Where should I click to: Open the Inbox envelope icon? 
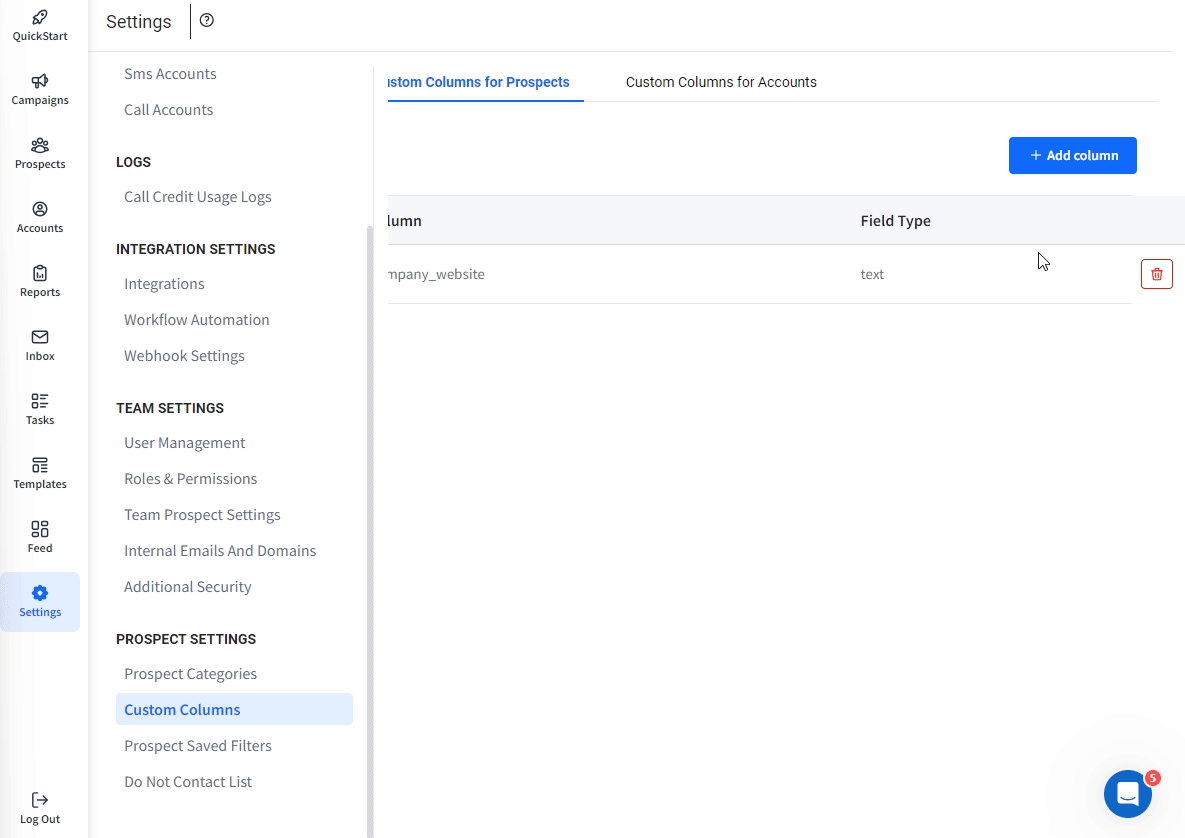pyautogui.click(x=40, y=338)
